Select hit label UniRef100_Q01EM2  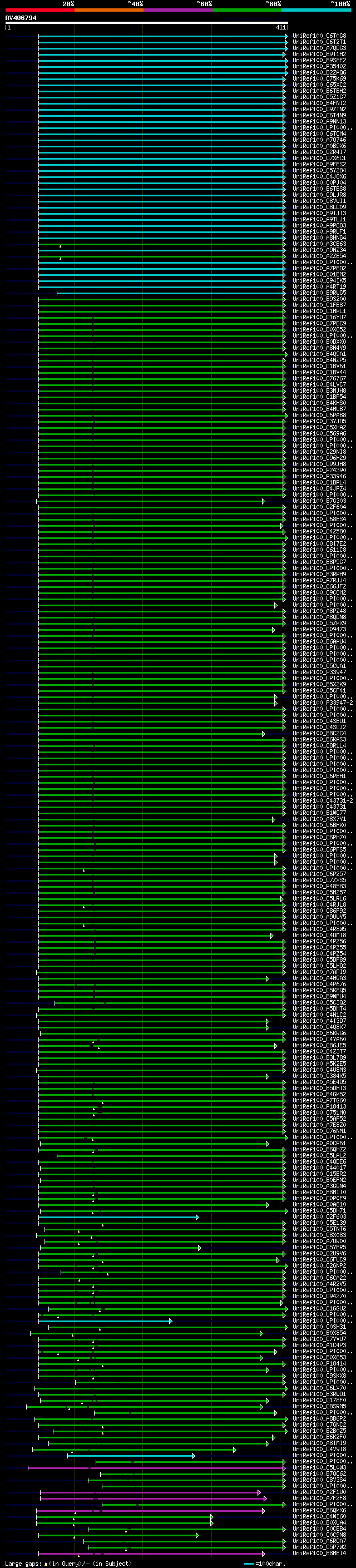pos(319,274)
